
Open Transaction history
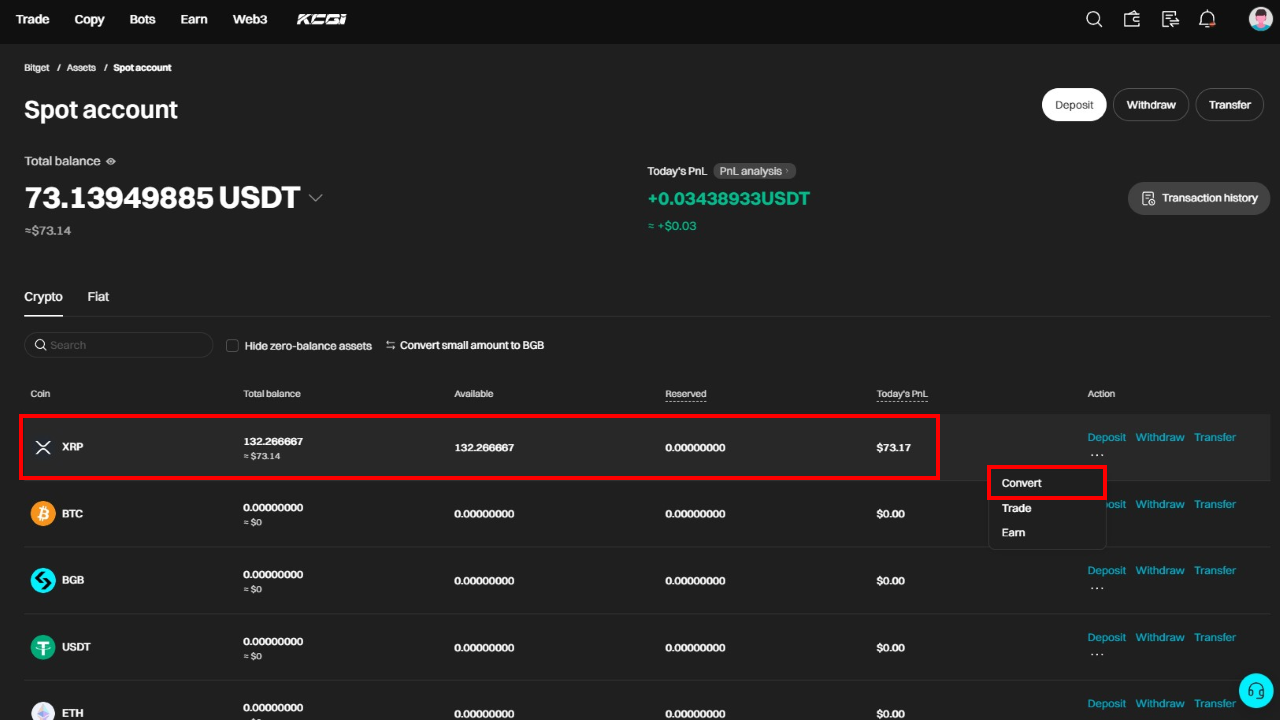(1199, 198)
